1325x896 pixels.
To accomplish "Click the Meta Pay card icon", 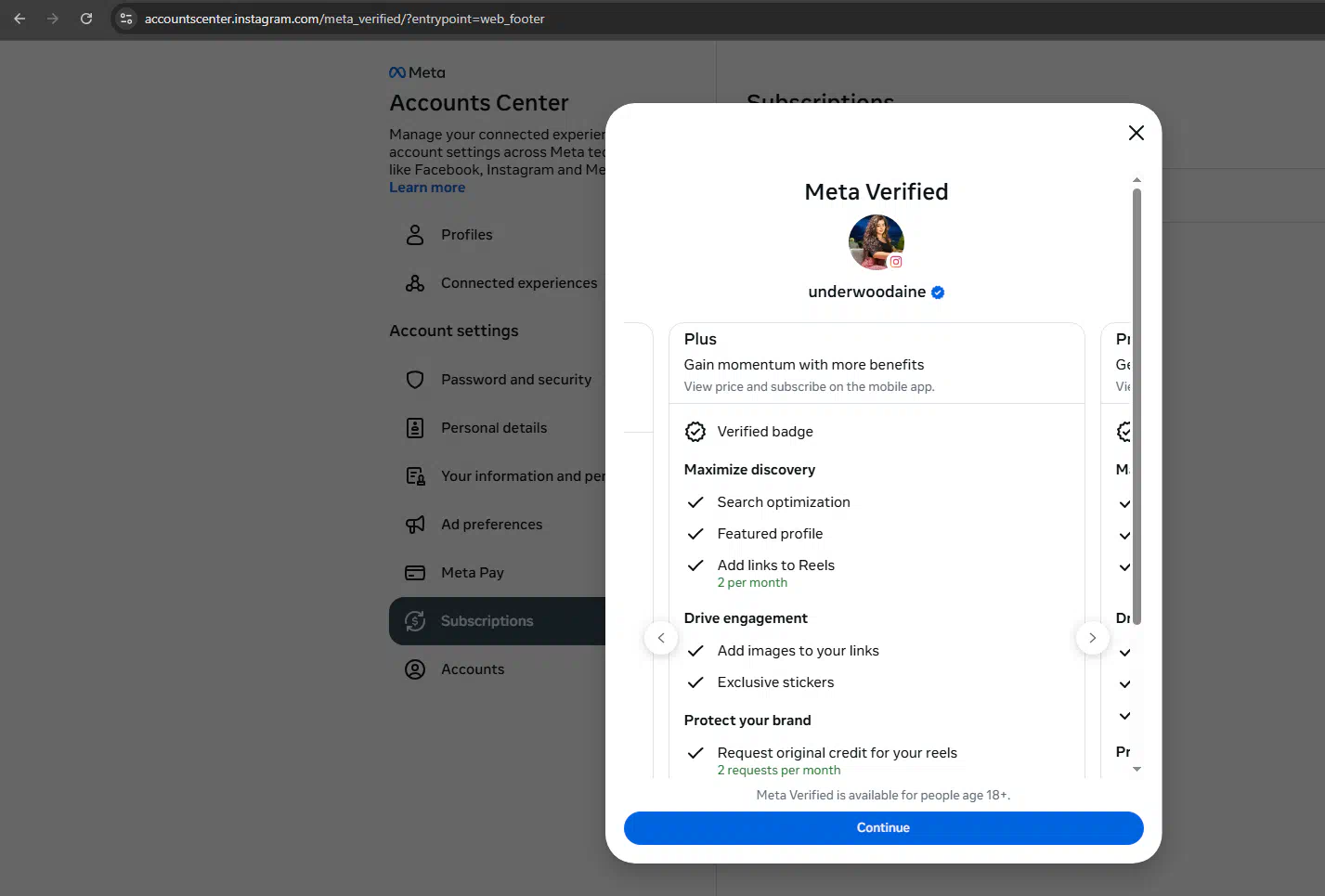I will tap(415, 573).
